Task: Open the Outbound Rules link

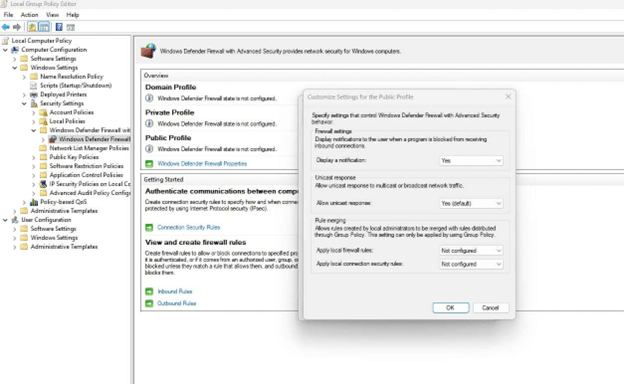Action: coord(177,304)
